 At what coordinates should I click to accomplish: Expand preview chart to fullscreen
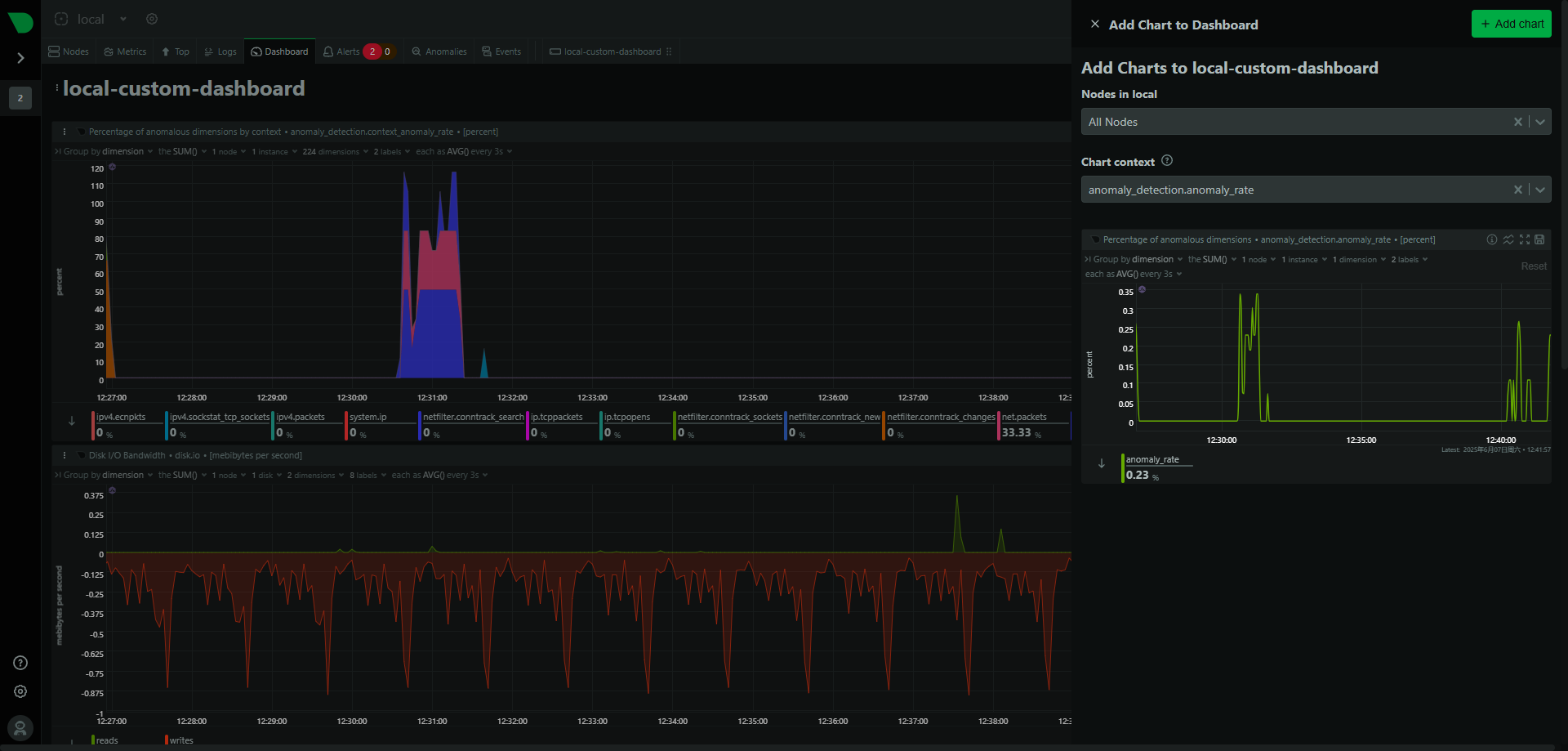pos(1524,239)
